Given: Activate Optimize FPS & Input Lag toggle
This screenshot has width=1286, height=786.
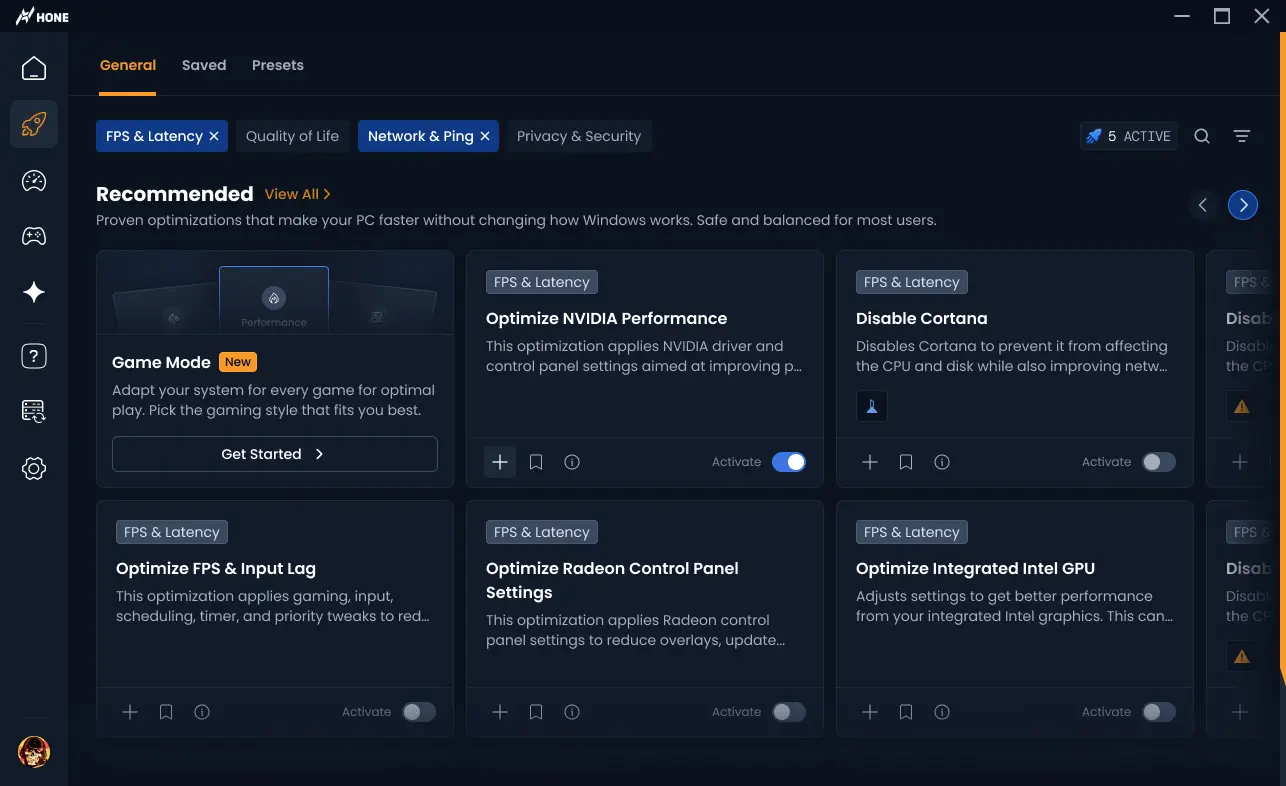Looking at the screenshot, I should 419,712.
